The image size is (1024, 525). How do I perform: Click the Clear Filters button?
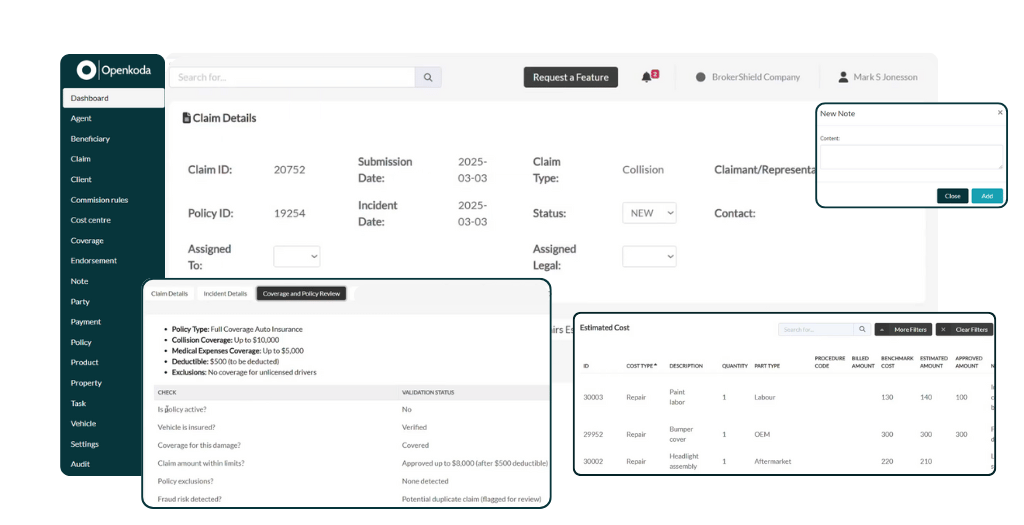click(x=964, y=329)
